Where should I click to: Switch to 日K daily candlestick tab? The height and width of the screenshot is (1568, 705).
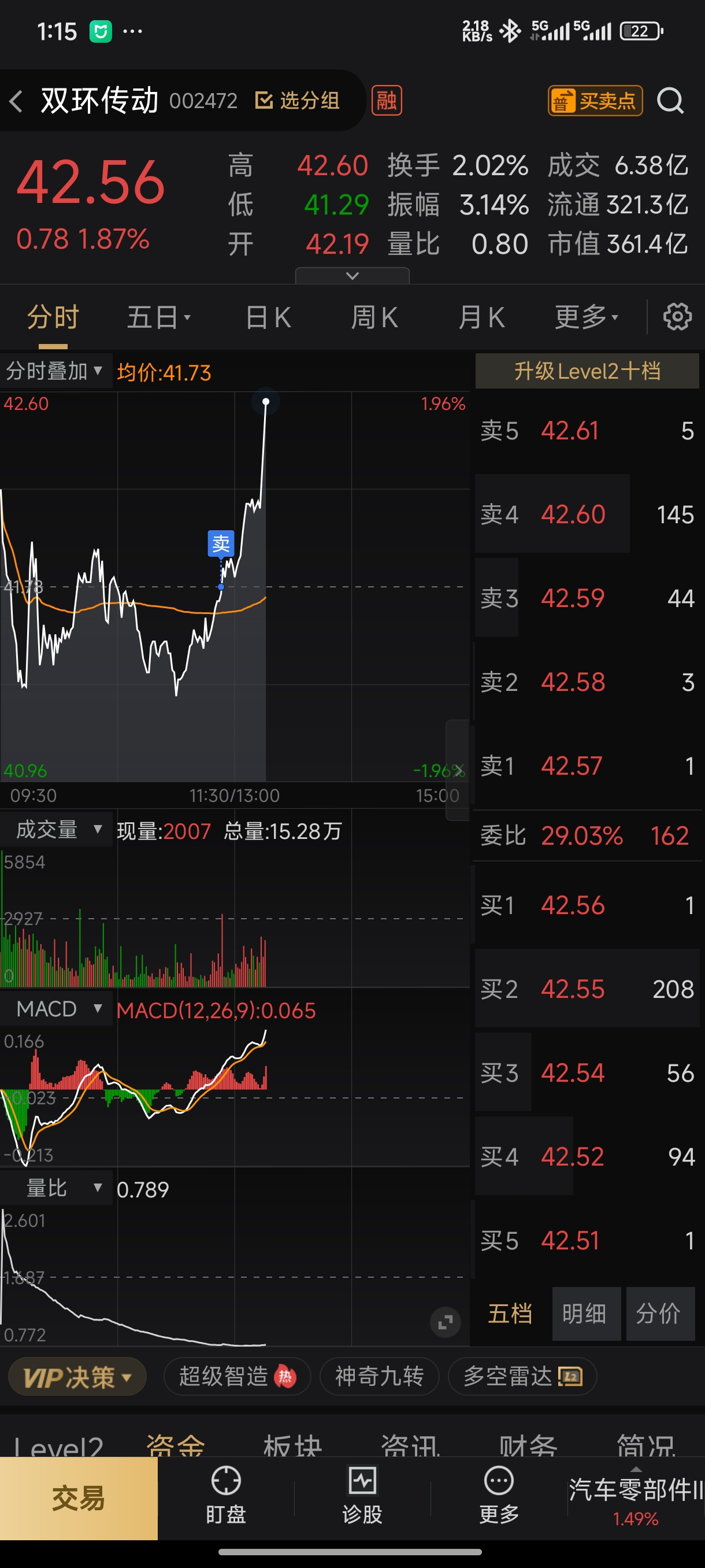pos(268,317)
